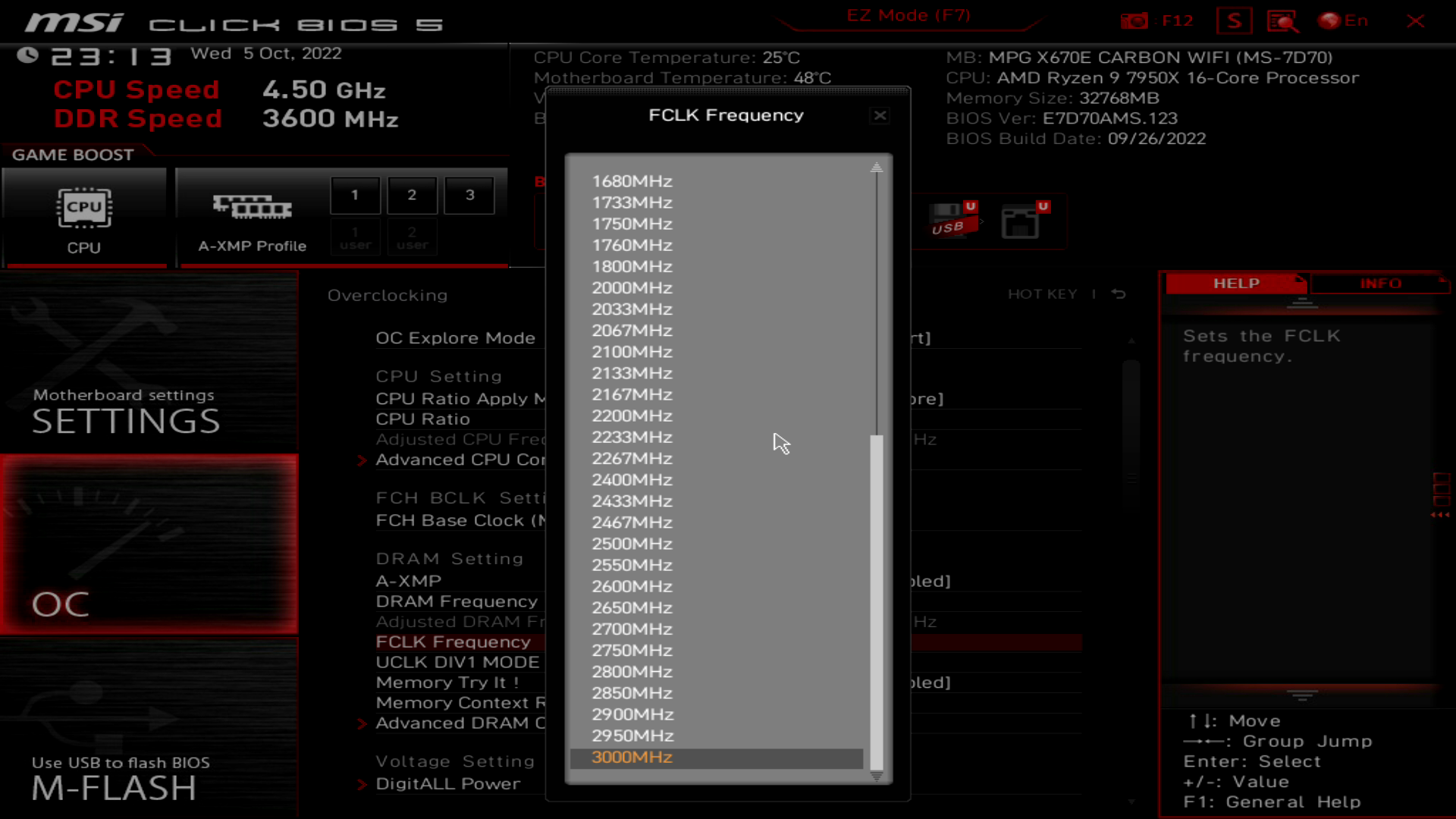Click the EZ Mode F7 toggle button
The width and height of the screenshot is (1456, 819).
click(908, 15)
